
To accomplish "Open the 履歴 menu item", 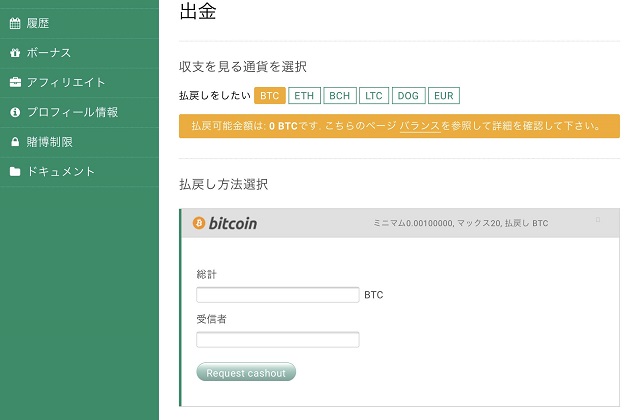I will coord(79,23).
